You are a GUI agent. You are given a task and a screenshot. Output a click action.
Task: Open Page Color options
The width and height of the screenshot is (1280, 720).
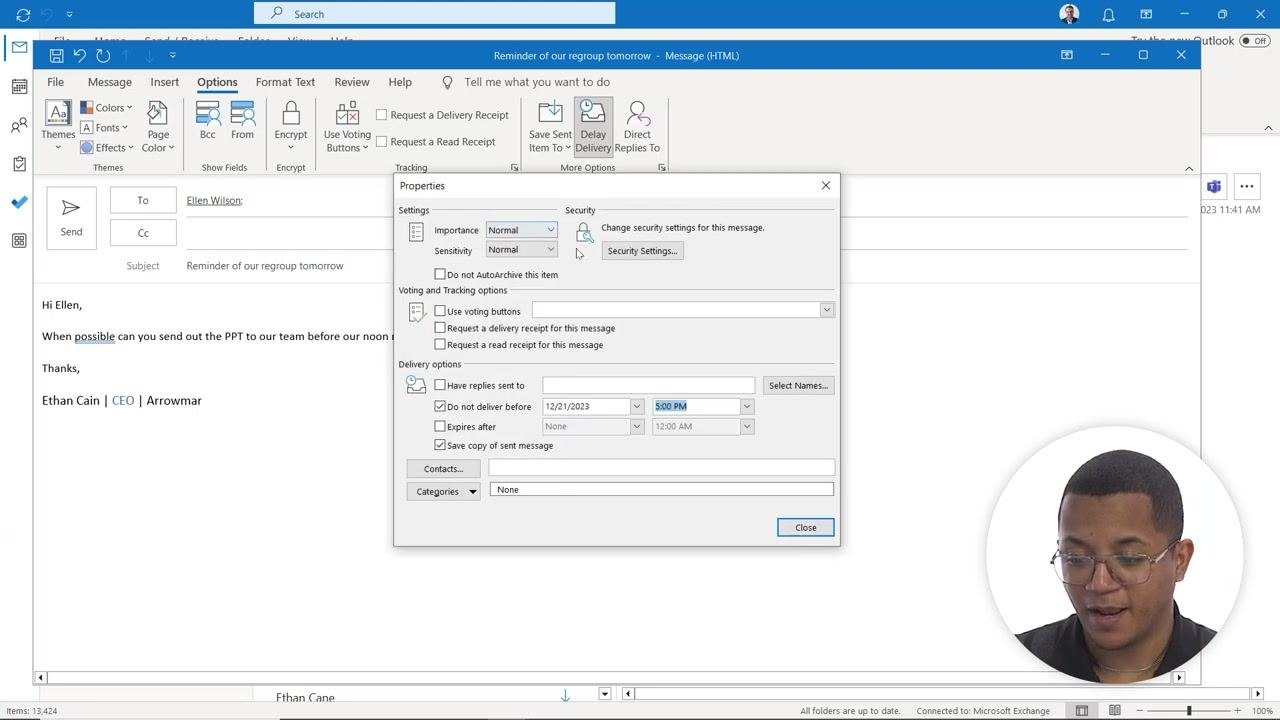coord(158,127)
